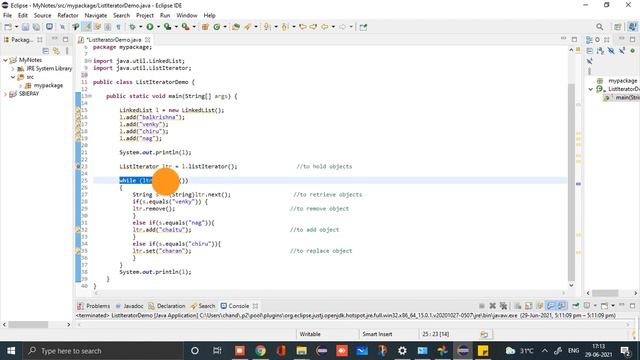The image size is (640, 360).
Task: Switch to the Javadoc tab
Action: point(129,306)
